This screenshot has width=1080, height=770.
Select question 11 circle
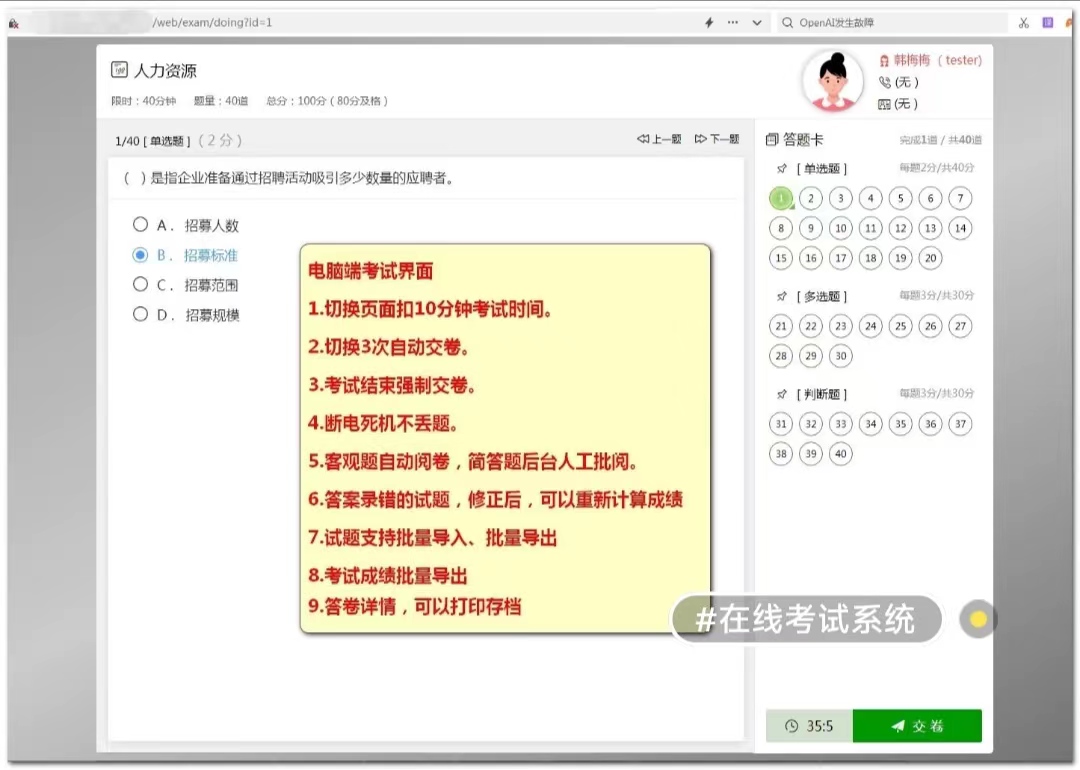(x=871, y=228)
